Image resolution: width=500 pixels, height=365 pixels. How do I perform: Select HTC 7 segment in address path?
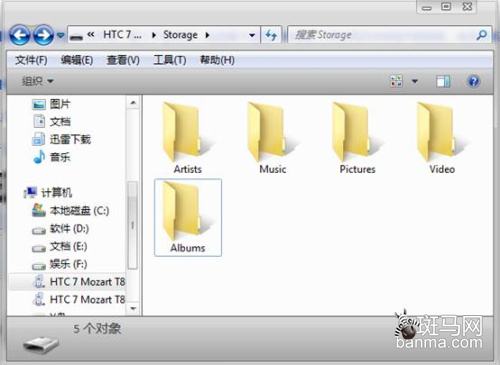pos(122,35)
